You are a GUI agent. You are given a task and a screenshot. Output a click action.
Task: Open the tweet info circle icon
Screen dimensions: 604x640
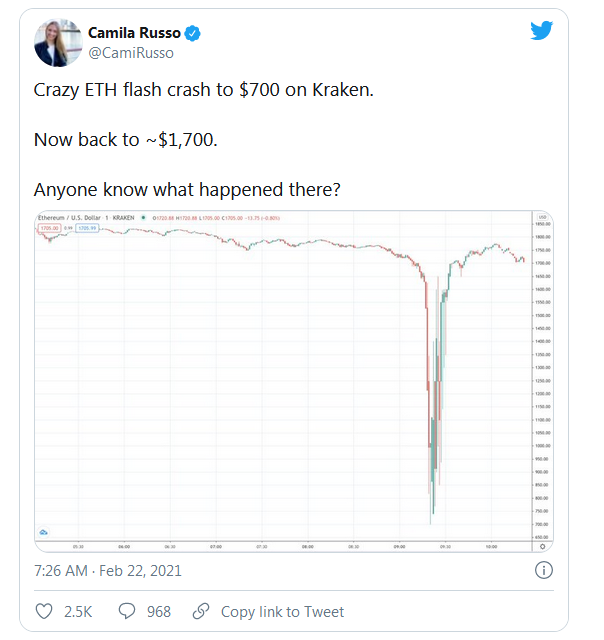click(544, 570)
